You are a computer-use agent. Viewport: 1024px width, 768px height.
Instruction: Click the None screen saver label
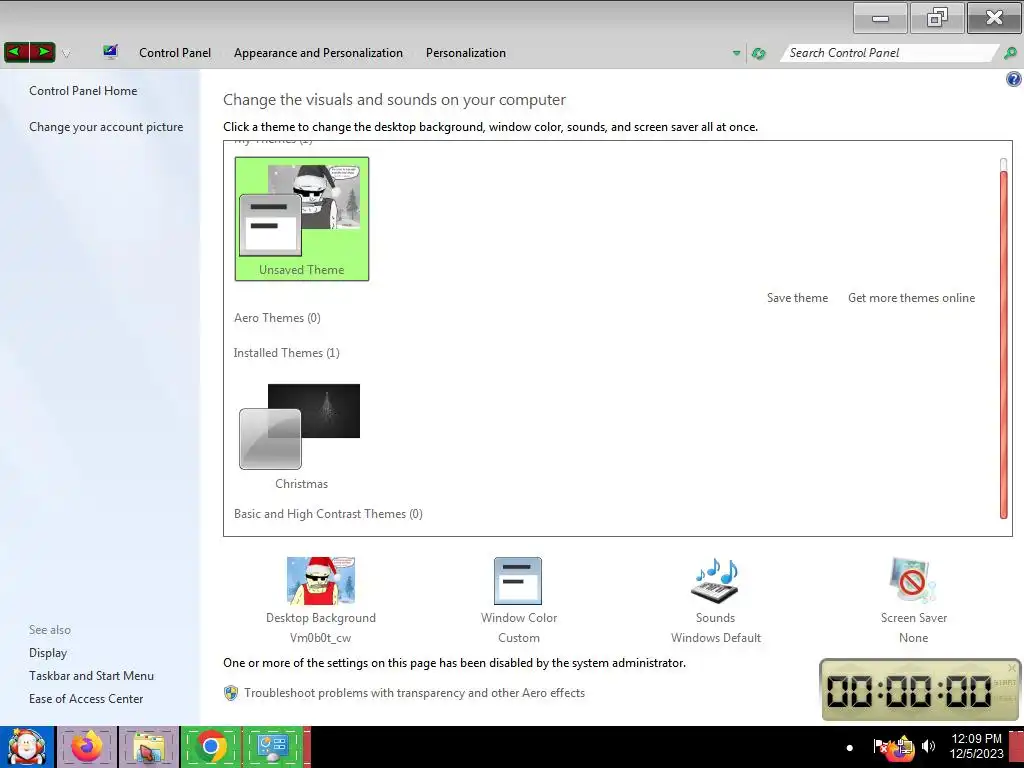coord(913,638)
